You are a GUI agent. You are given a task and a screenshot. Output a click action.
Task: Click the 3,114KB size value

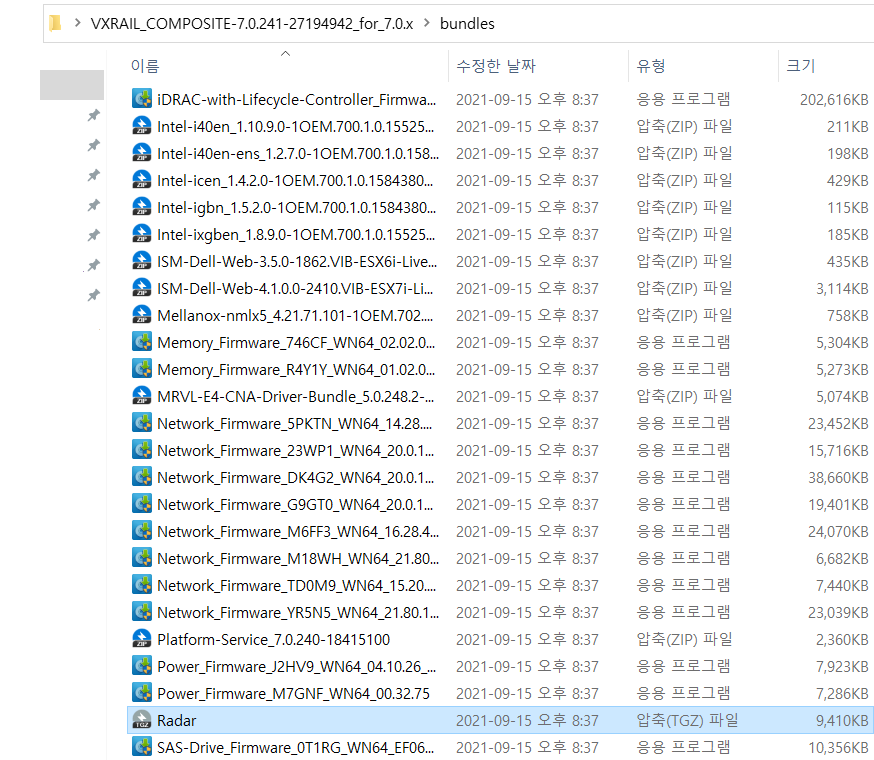[x=842, y=289]
